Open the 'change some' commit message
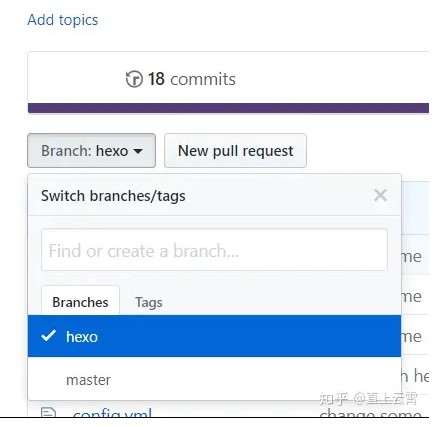 [371, 413]
